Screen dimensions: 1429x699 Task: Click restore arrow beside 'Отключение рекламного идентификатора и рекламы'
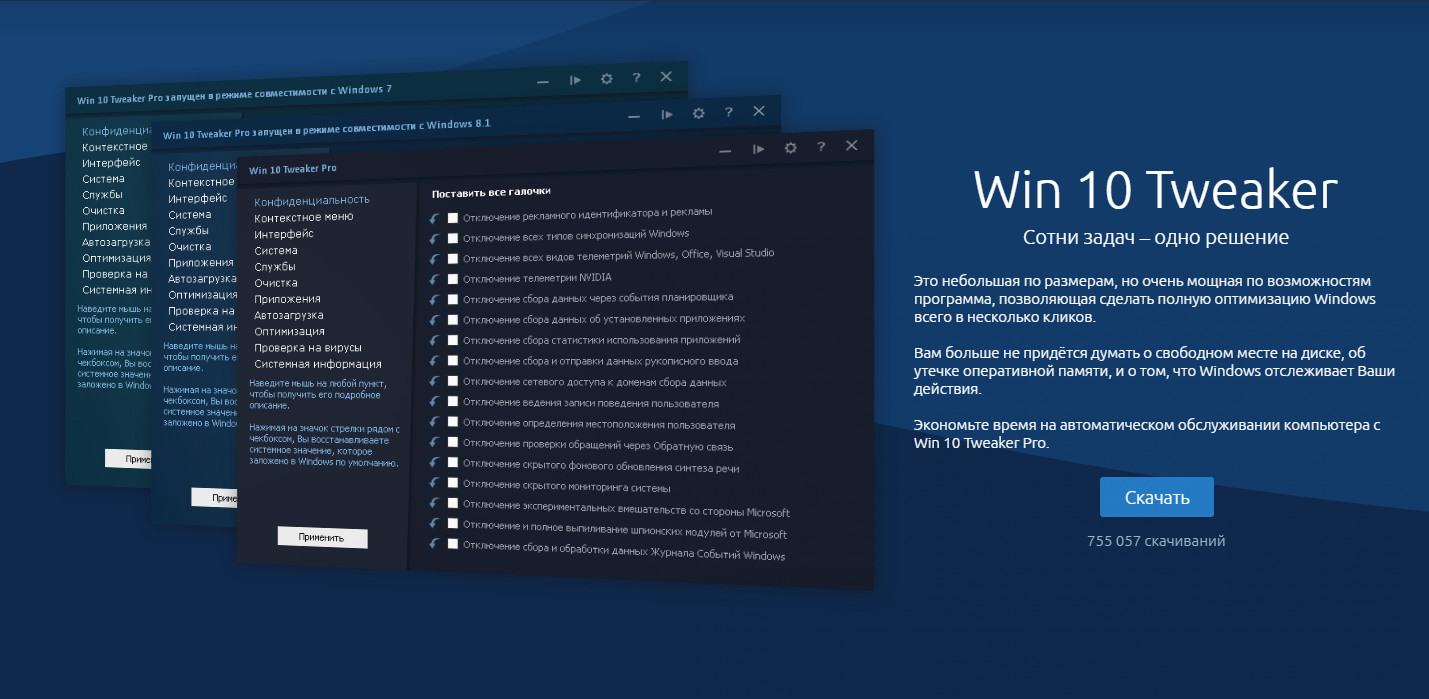434,218
